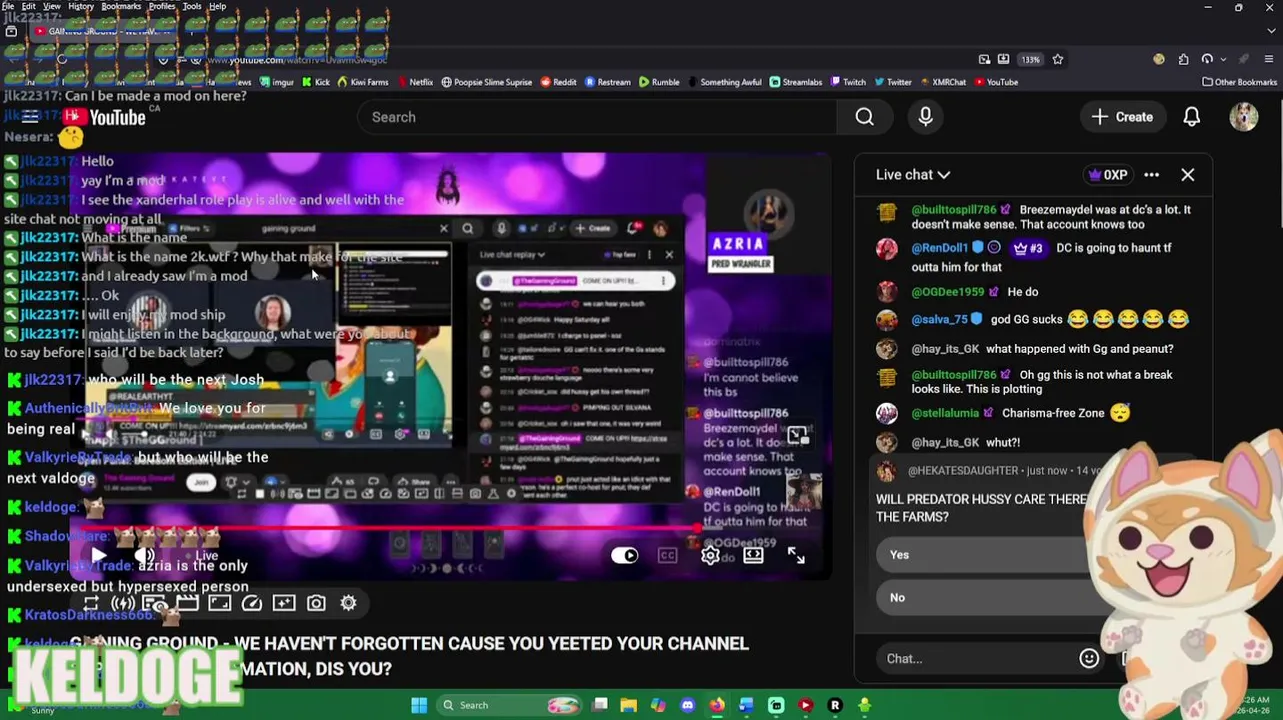Open the account avatar menu
The image size is (1283, 720).
pos(1243,117)
